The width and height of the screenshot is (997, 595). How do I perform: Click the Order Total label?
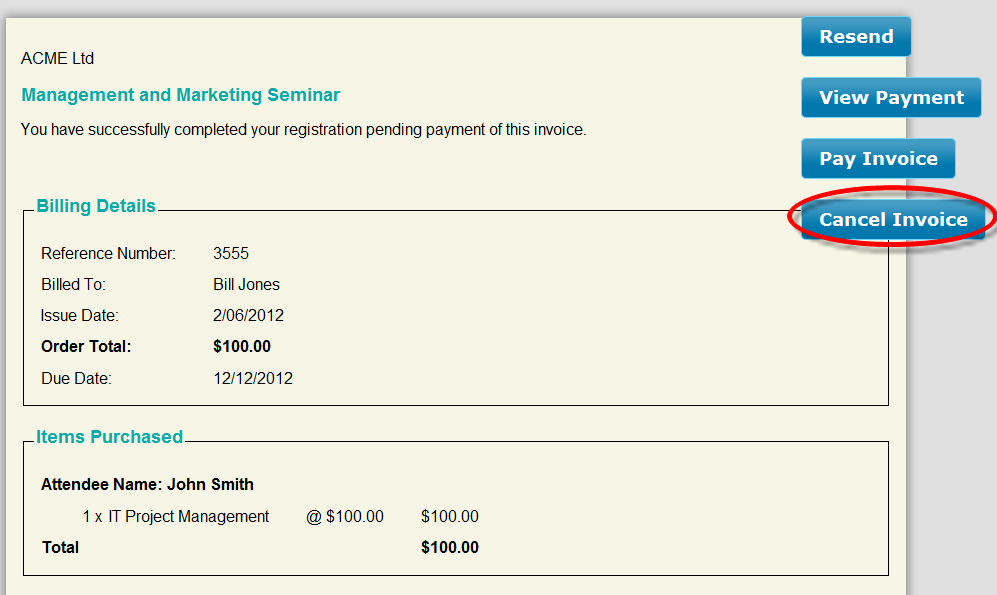coord(86,346)
